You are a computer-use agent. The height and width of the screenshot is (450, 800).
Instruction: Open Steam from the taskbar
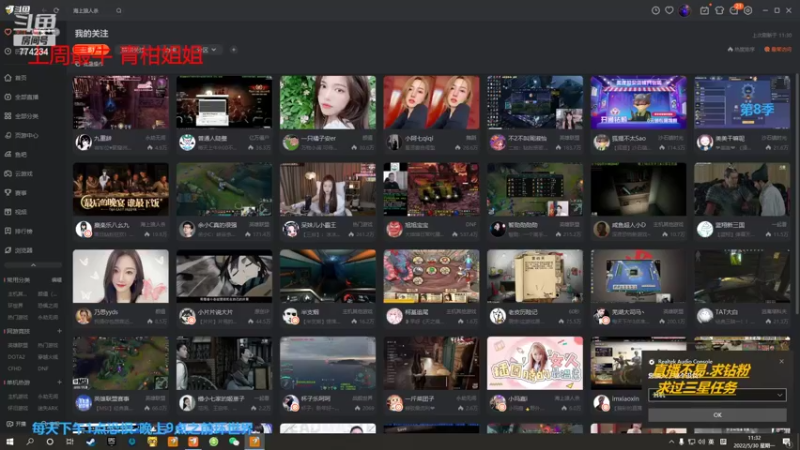point(90,442)
